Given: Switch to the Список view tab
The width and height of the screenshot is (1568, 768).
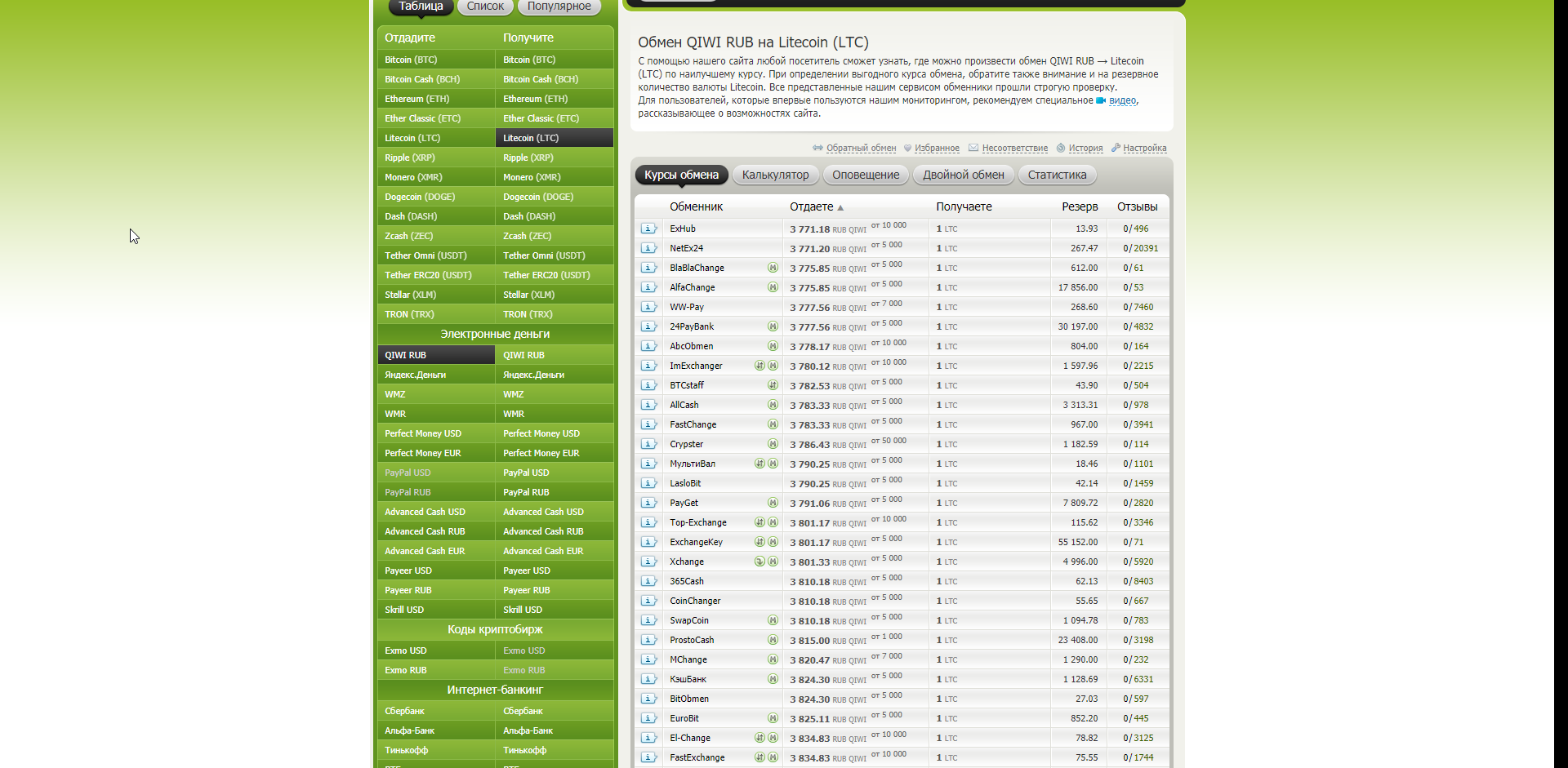Looking at the screenshot, I should [485, 7].
